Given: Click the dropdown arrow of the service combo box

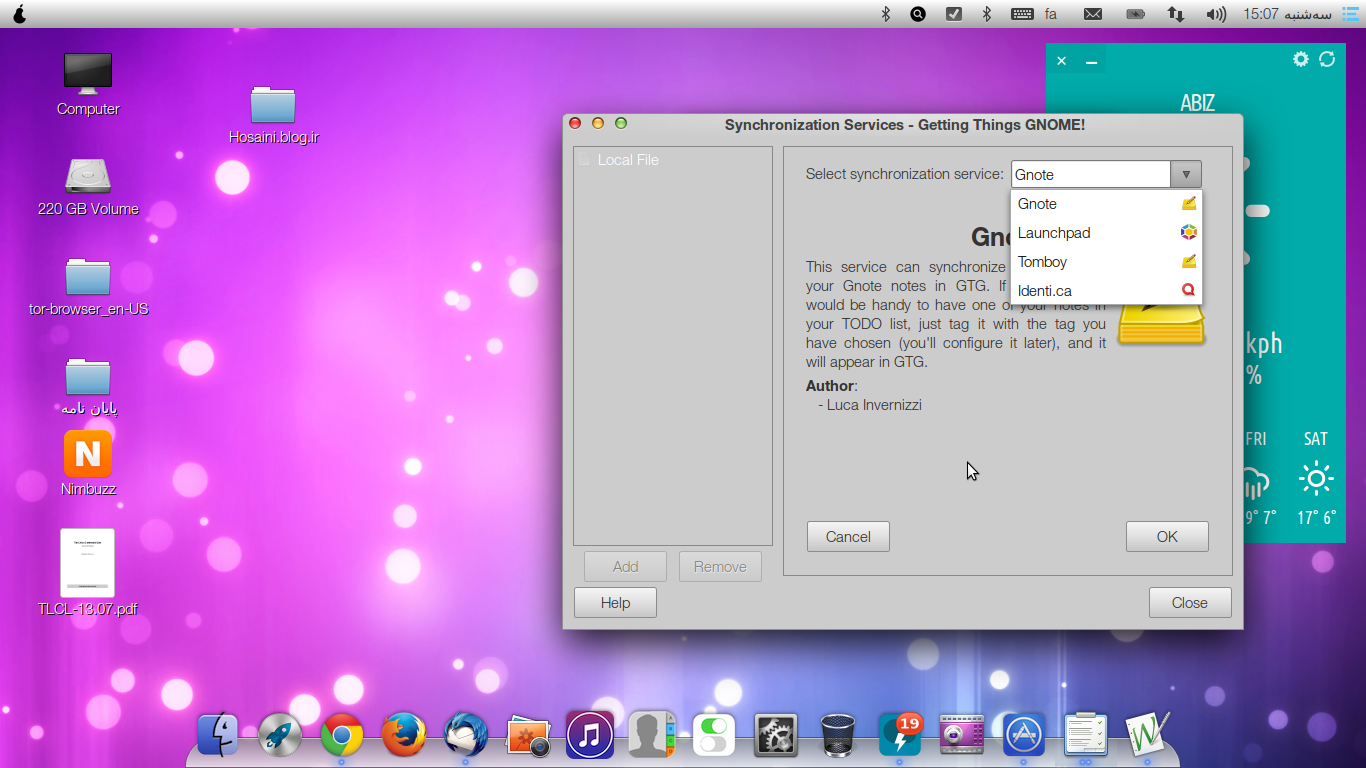Looking at the screenshot, I should pyautogui.click(x=1186, y=174).
